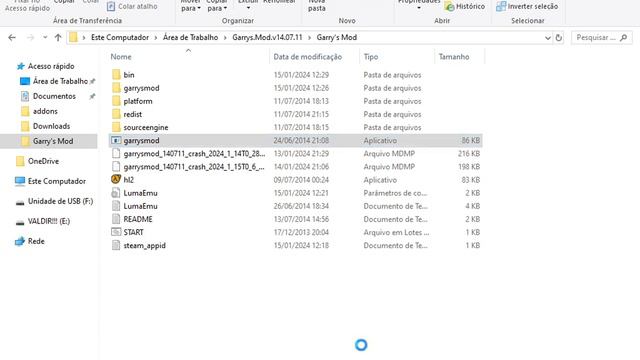The width and height of the screenshot is (640, 360).
Task: Select the sourceengine folder icon
Action: point(116,127)
